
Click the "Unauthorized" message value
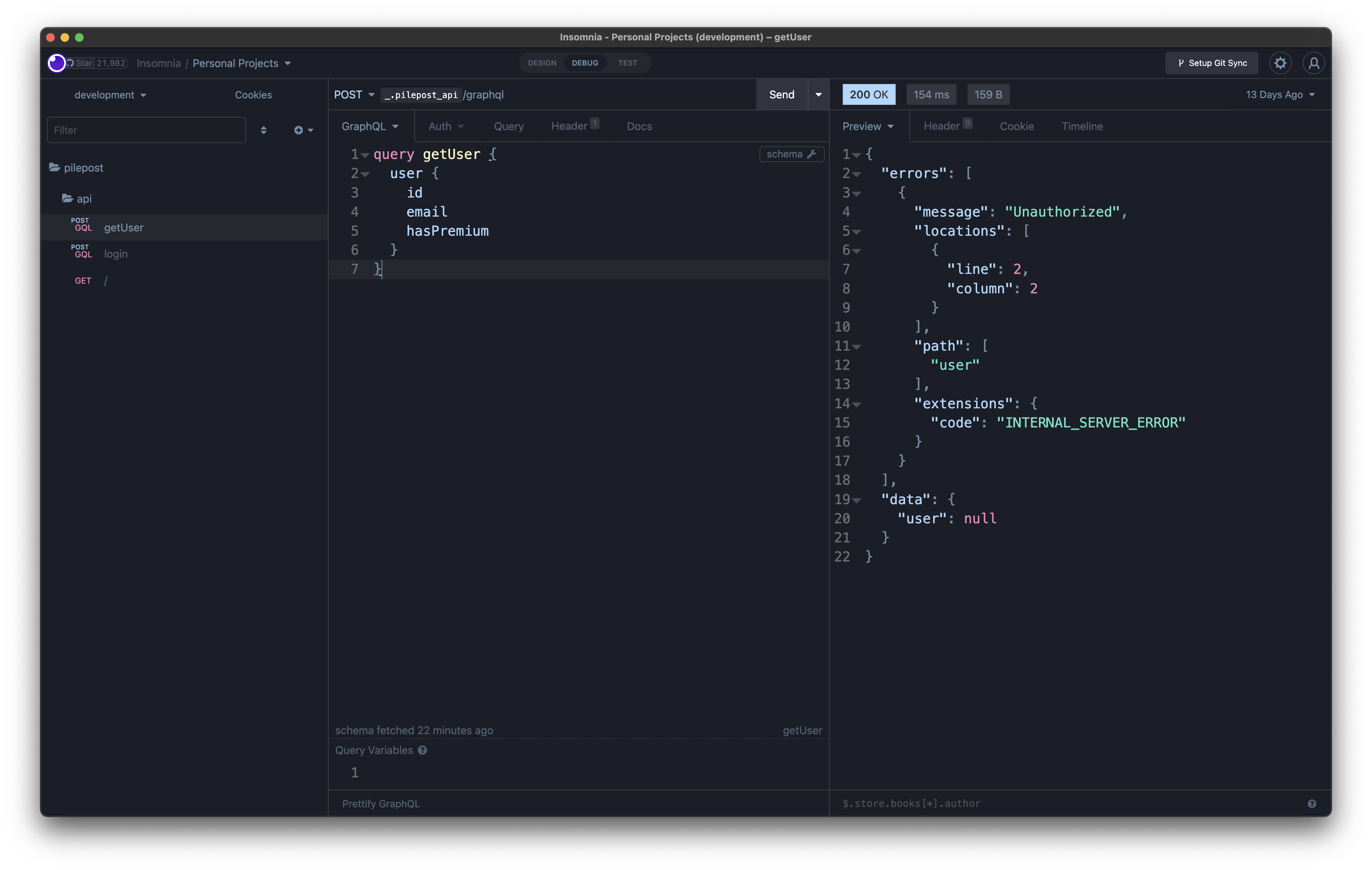click(x=1062, y=212)
